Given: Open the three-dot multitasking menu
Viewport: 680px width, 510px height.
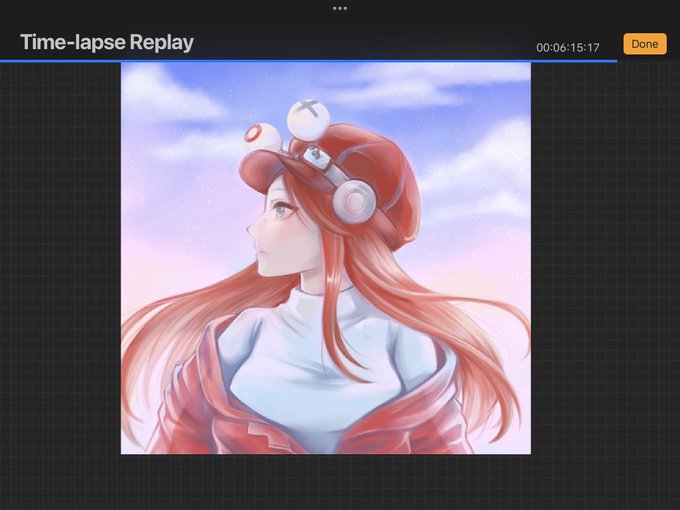Looking at the screenshot, I should pos(340,8).
